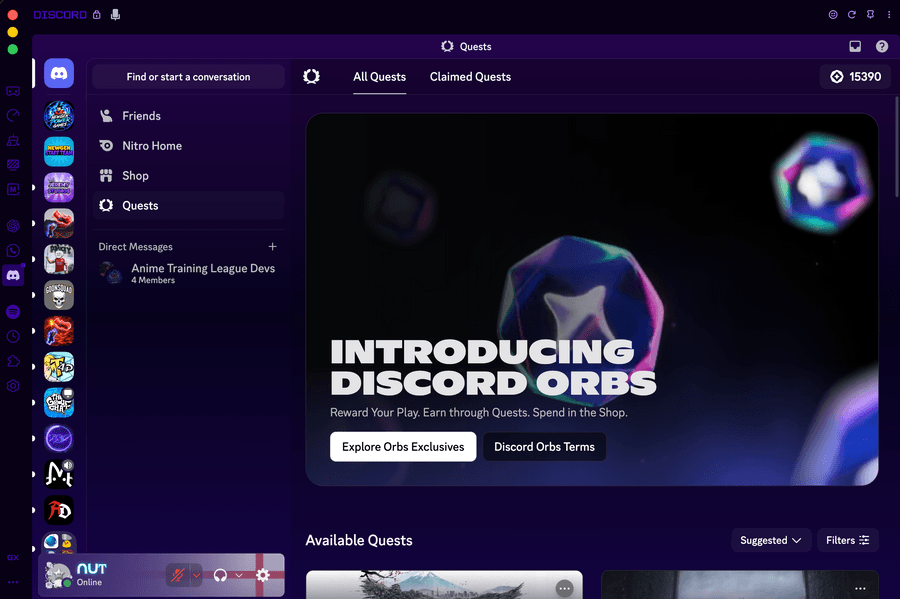Open the sidebar three-dots setup menu
This screenshot has height=599, width=900.
(13, 582)
